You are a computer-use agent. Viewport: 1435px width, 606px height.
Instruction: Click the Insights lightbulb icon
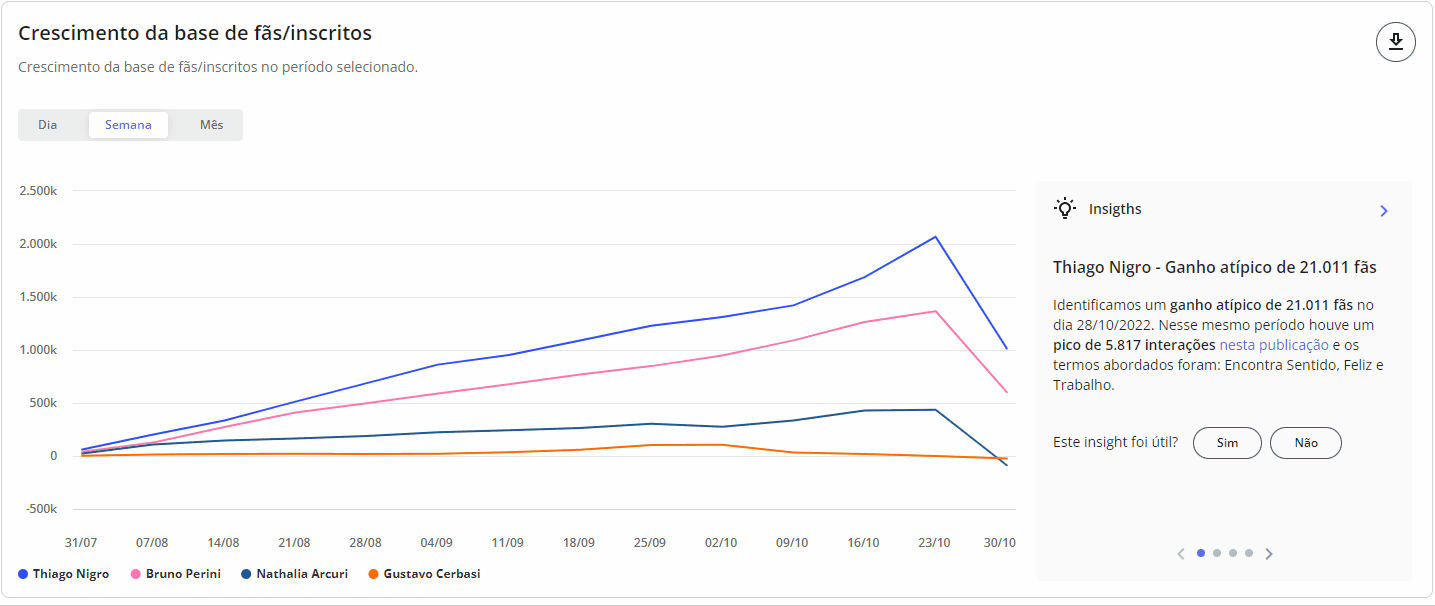1065,209
